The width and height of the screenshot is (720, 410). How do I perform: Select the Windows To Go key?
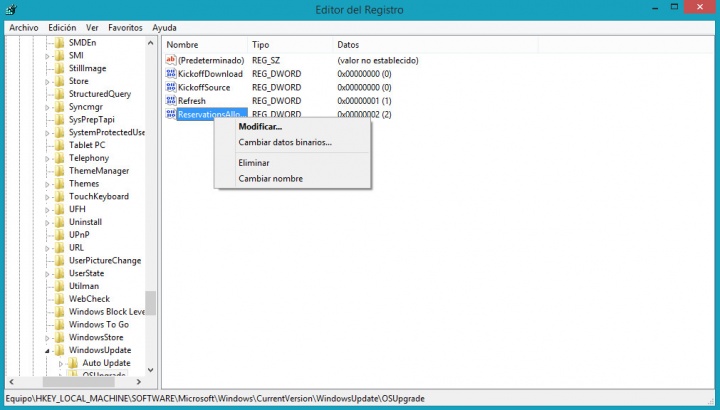(99, 325)
